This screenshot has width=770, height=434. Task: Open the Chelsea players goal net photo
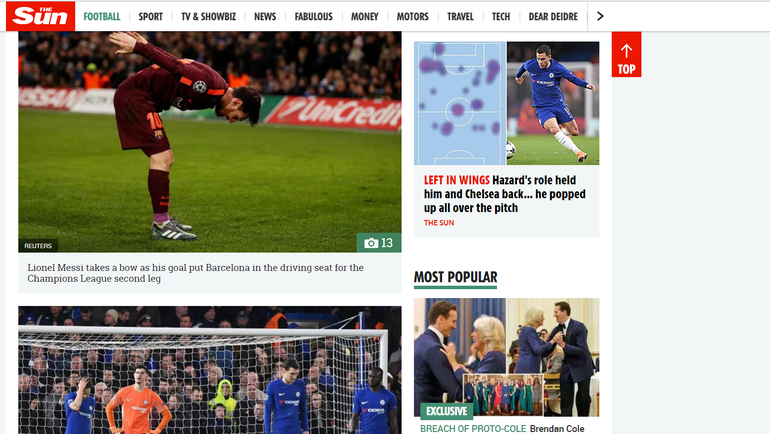[x=210, y=370]
